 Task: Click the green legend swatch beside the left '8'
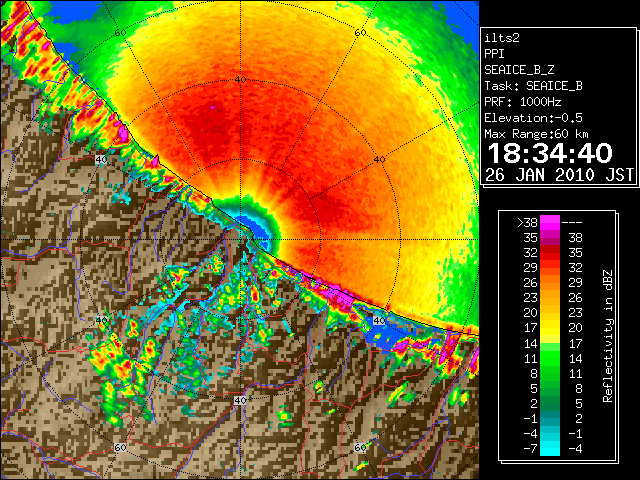pyautogui.click(x=550, y=373)
